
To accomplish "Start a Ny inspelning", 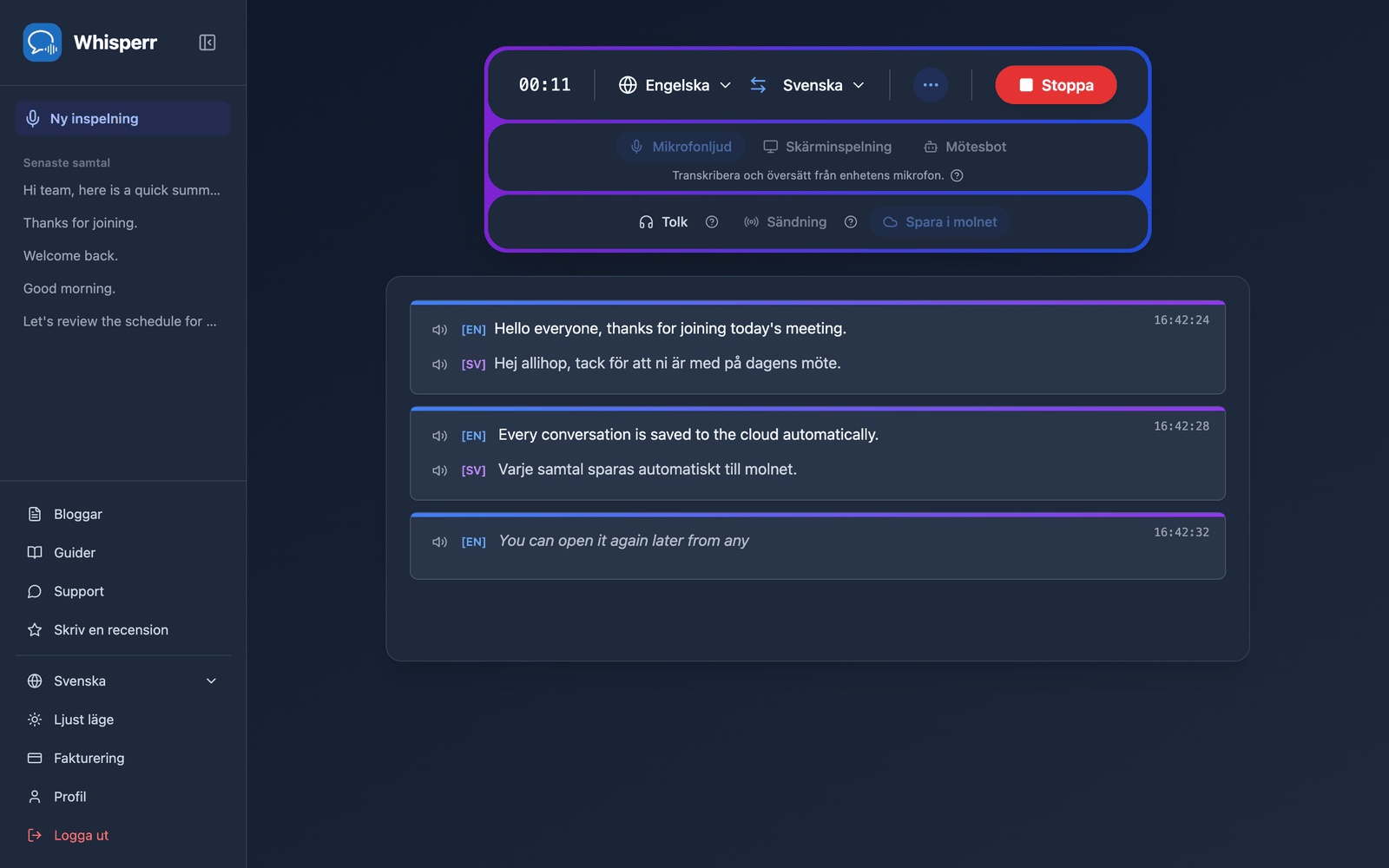I will (122, 119).
